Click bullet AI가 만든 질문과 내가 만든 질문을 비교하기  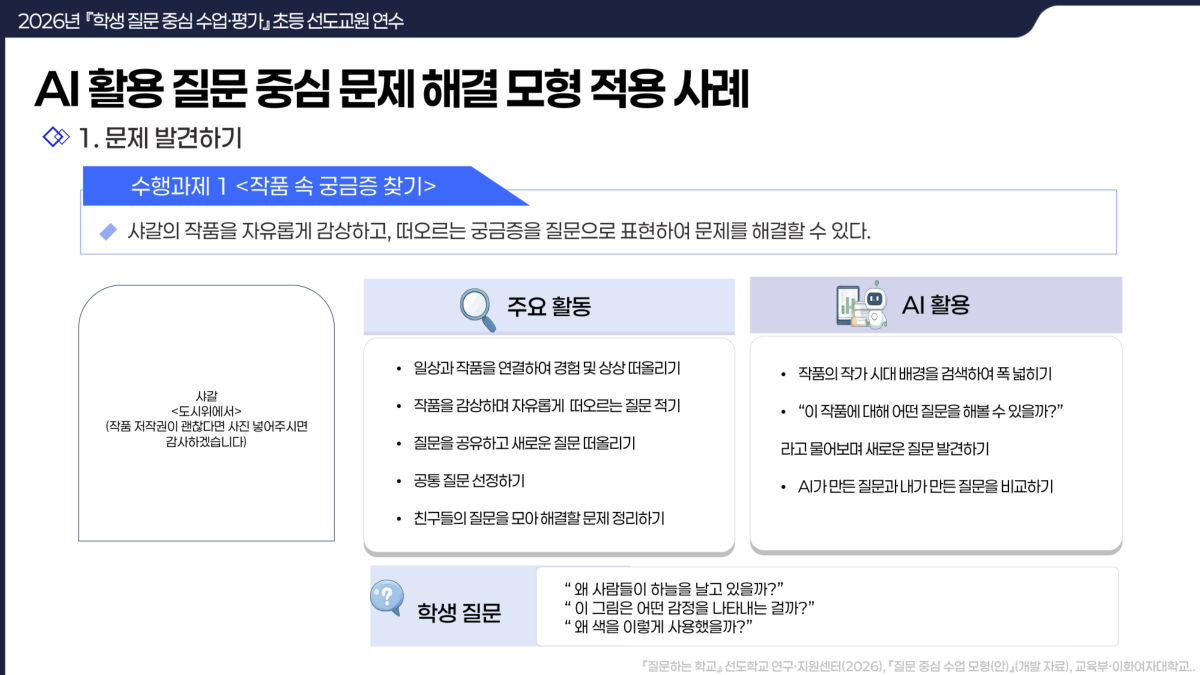click(917, 487)
